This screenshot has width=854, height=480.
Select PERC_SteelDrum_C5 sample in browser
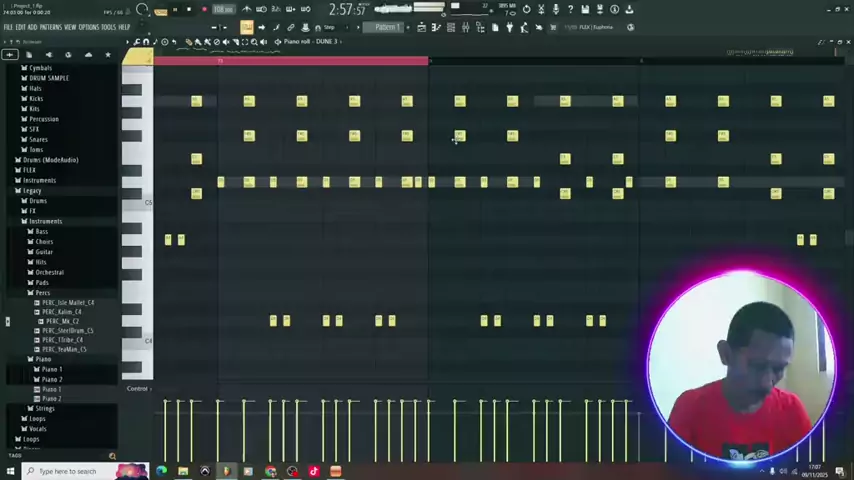(x=67, y=330)
